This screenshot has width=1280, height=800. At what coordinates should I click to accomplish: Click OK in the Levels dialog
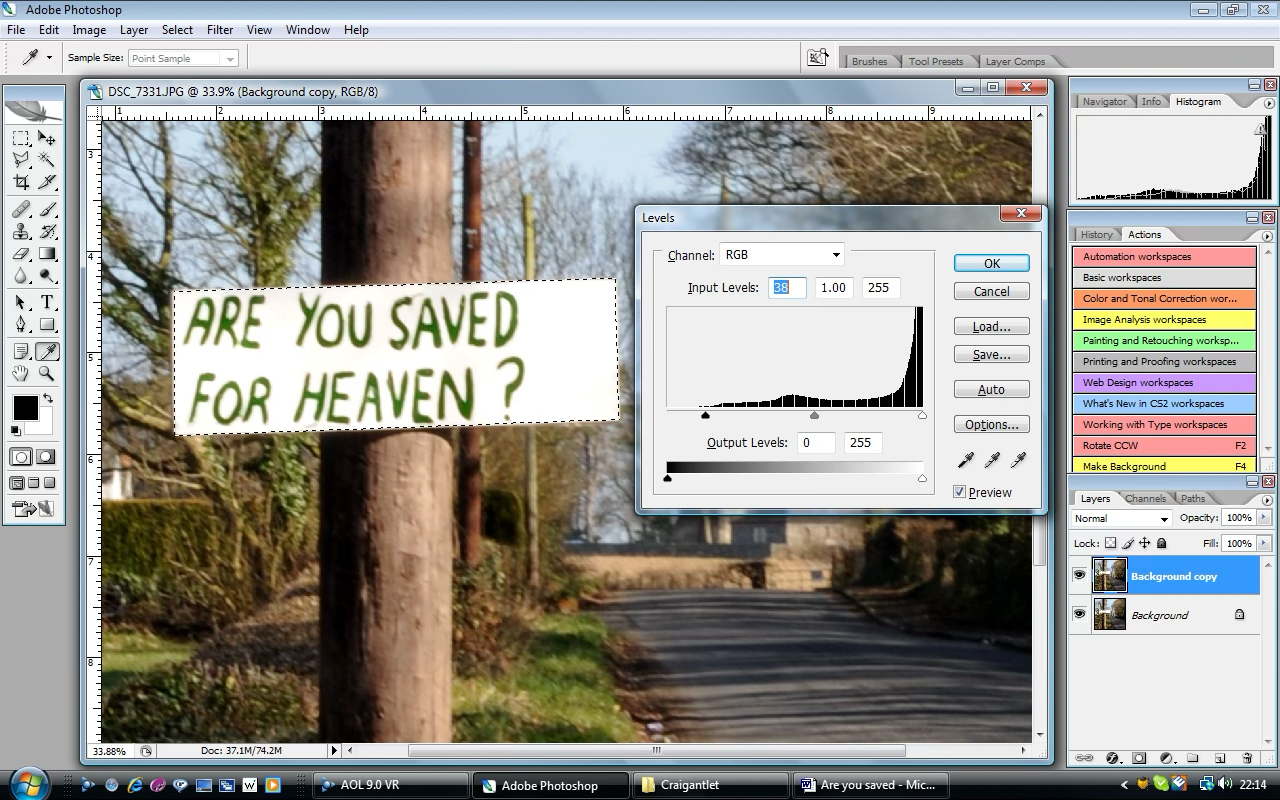point(990,263)
